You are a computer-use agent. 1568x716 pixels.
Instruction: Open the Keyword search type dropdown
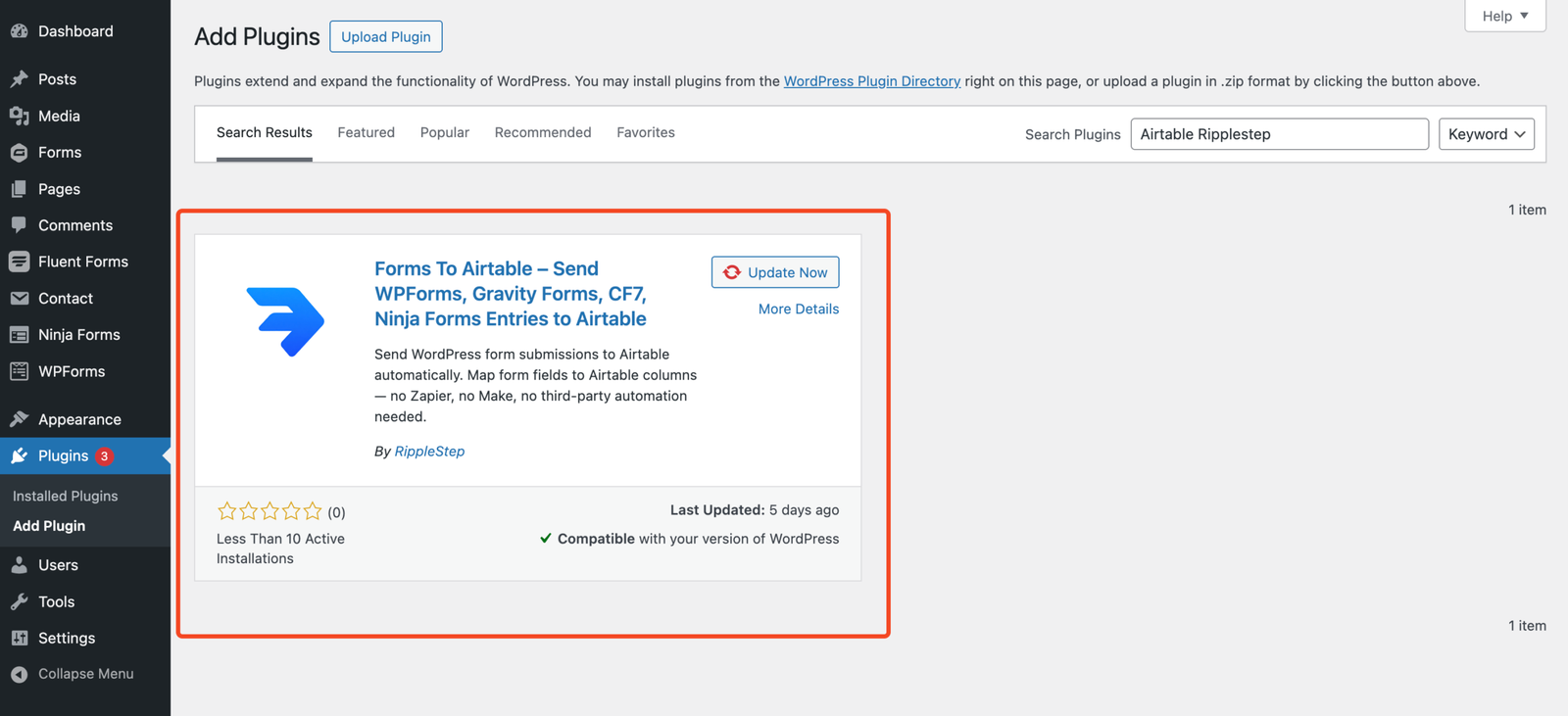pos(1487,134)
